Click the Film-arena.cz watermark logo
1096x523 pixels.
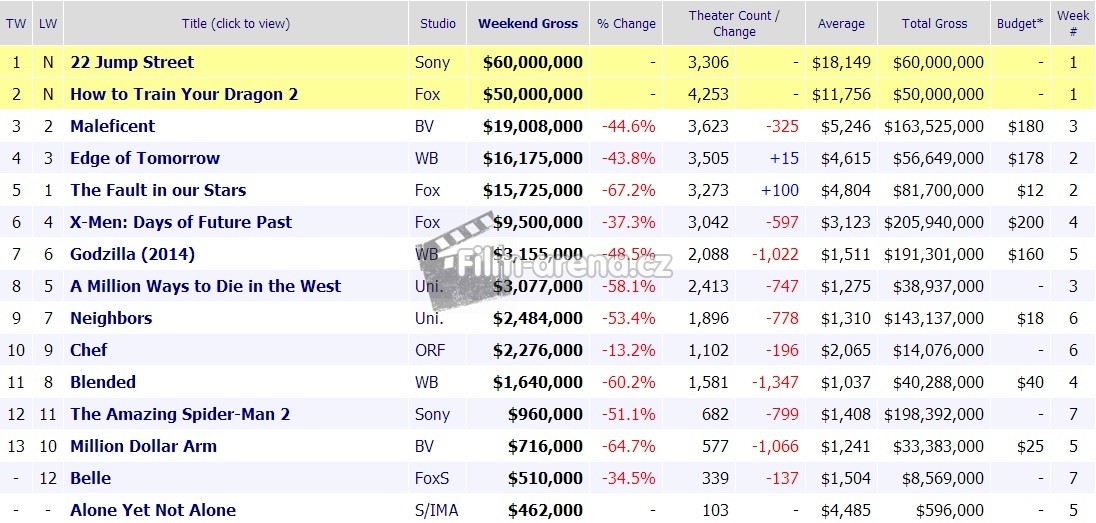click(x=545, y=258)
